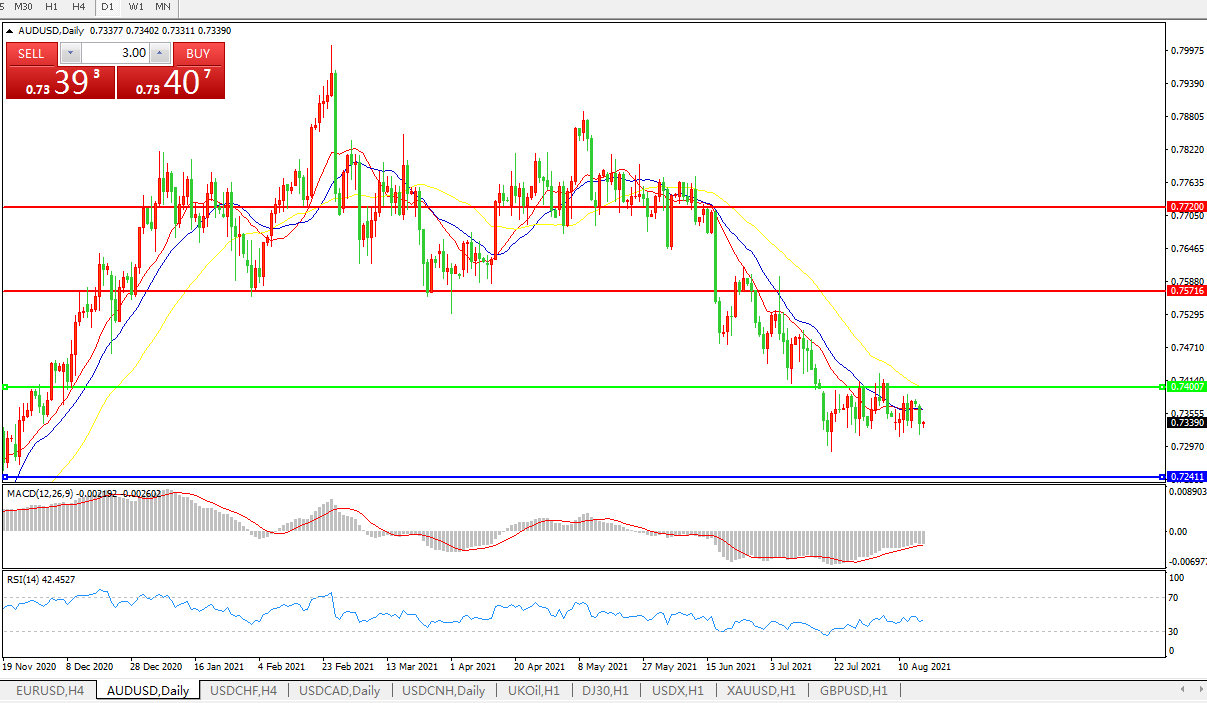Select the W1 weekly timeframe
This screenshot has width=1207, height=703.
tap(136, 7)
